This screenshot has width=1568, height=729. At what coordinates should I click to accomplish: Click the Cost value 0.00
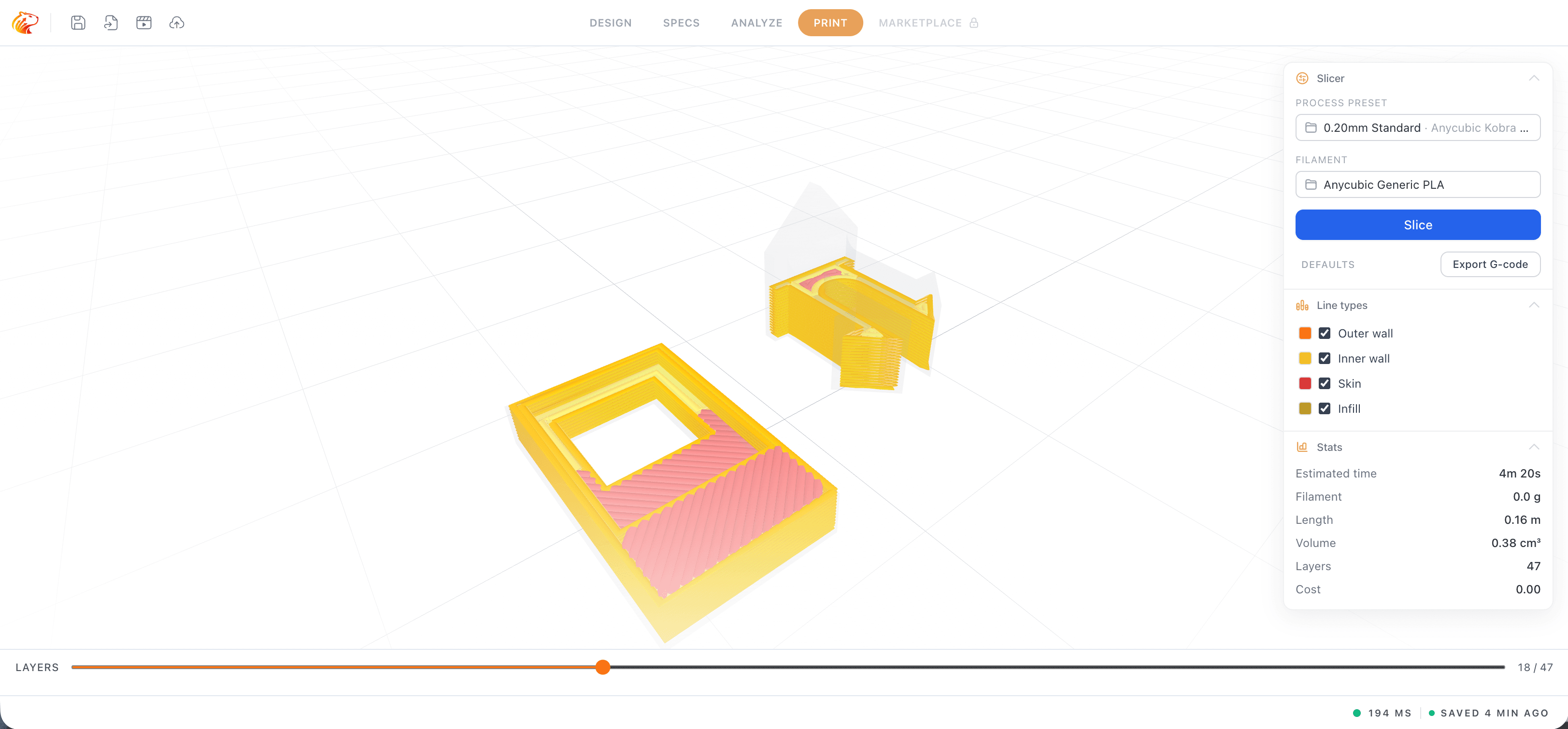click(1528, 589)
